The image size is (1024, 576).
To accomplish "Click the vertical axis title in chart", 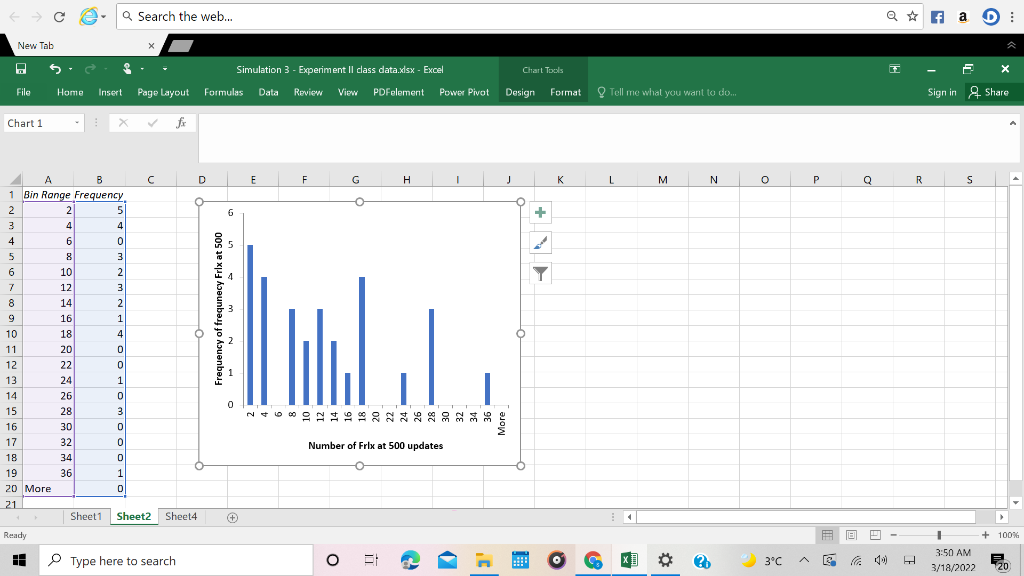I will 219,308.
